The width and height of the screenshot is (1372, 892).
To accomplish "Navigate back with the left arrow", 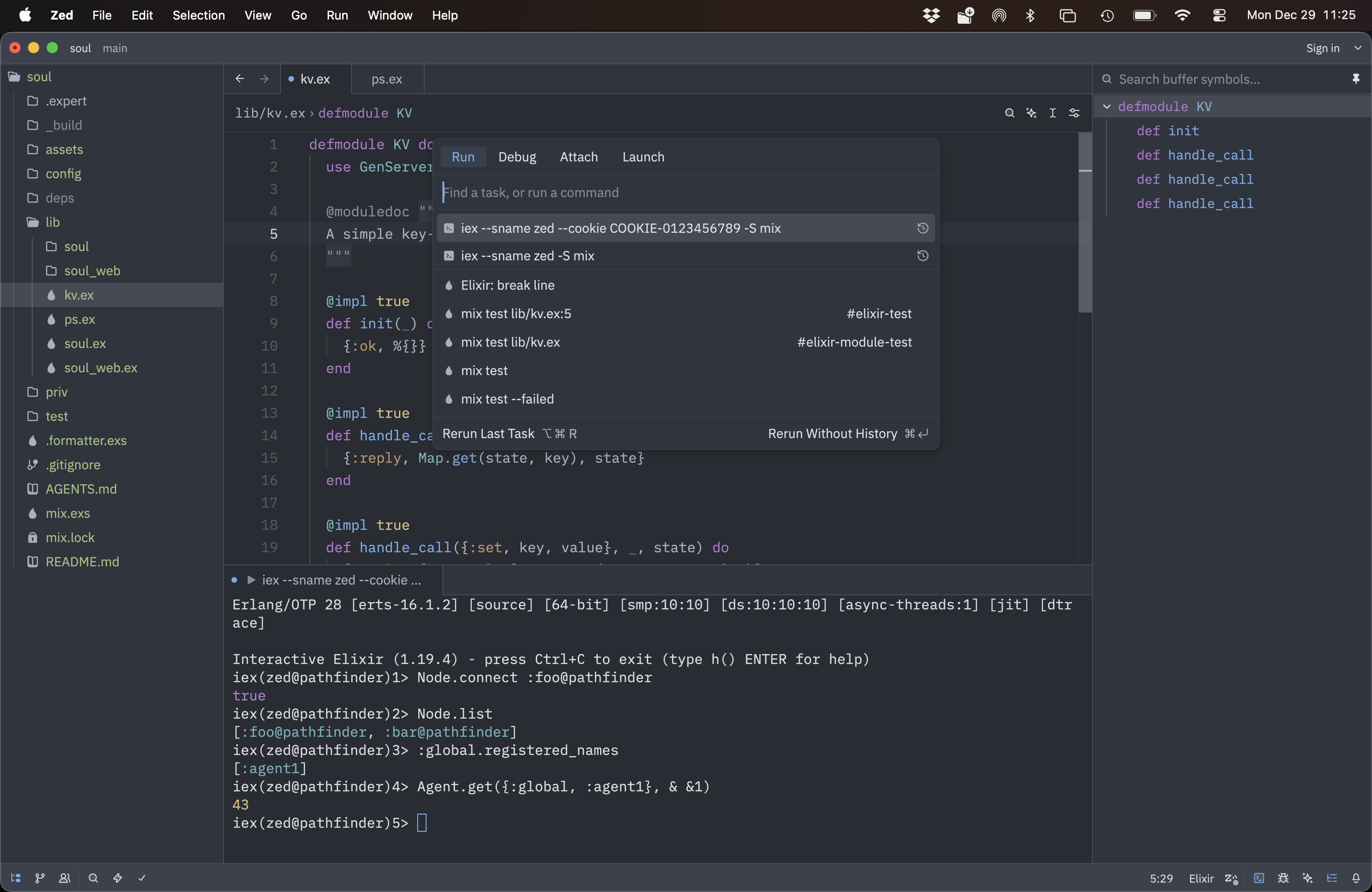I will click(240, 79).
